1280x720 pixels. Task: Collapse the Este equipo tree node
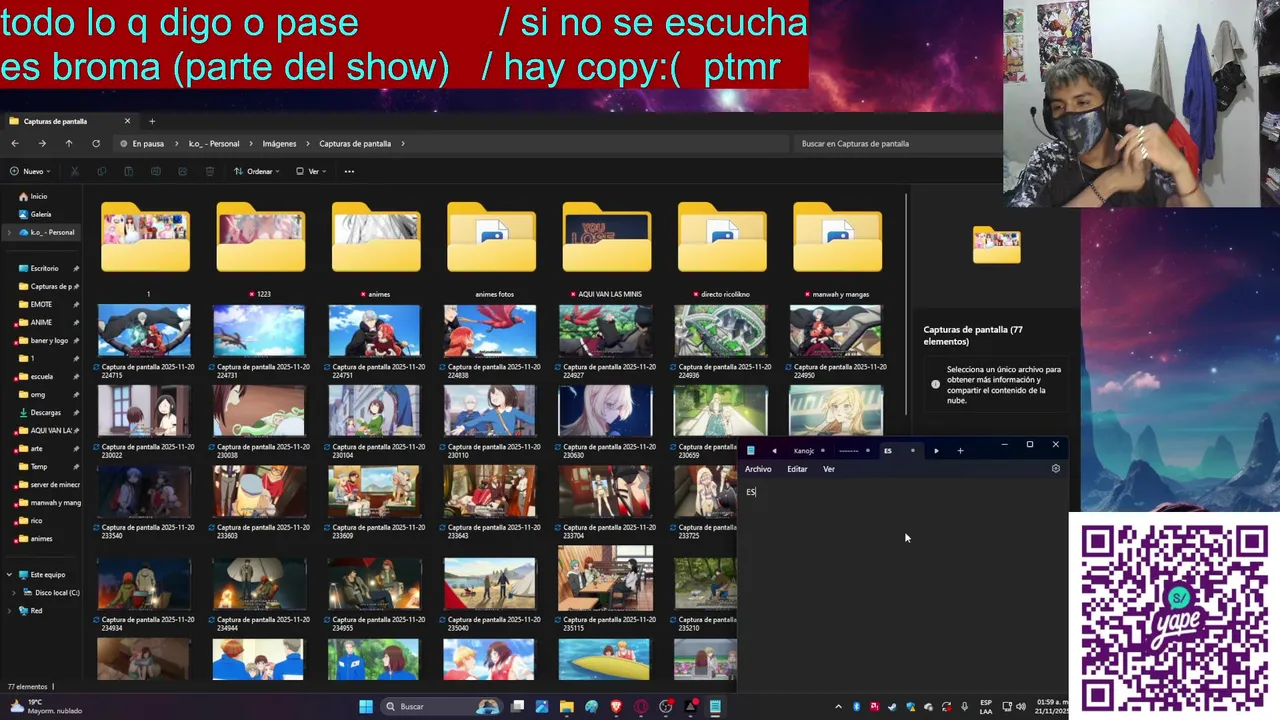(9, 574)
